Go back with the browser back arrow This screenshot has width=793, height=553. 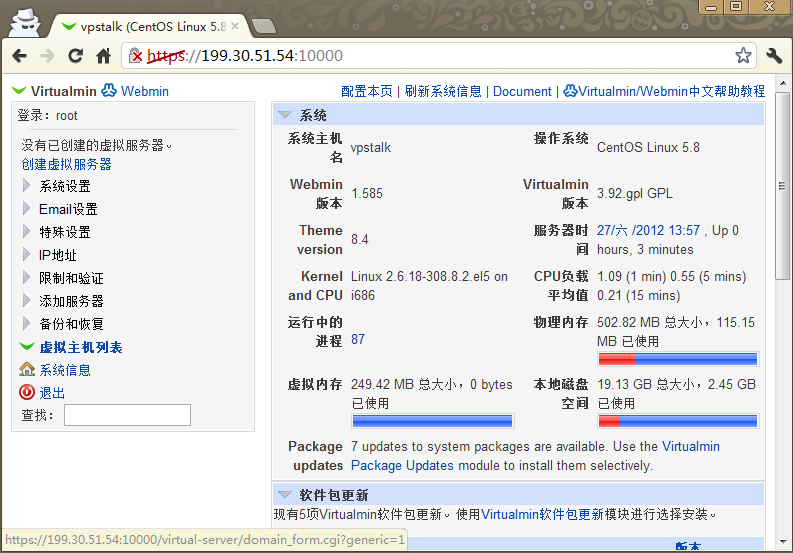[x=19, y=55]
